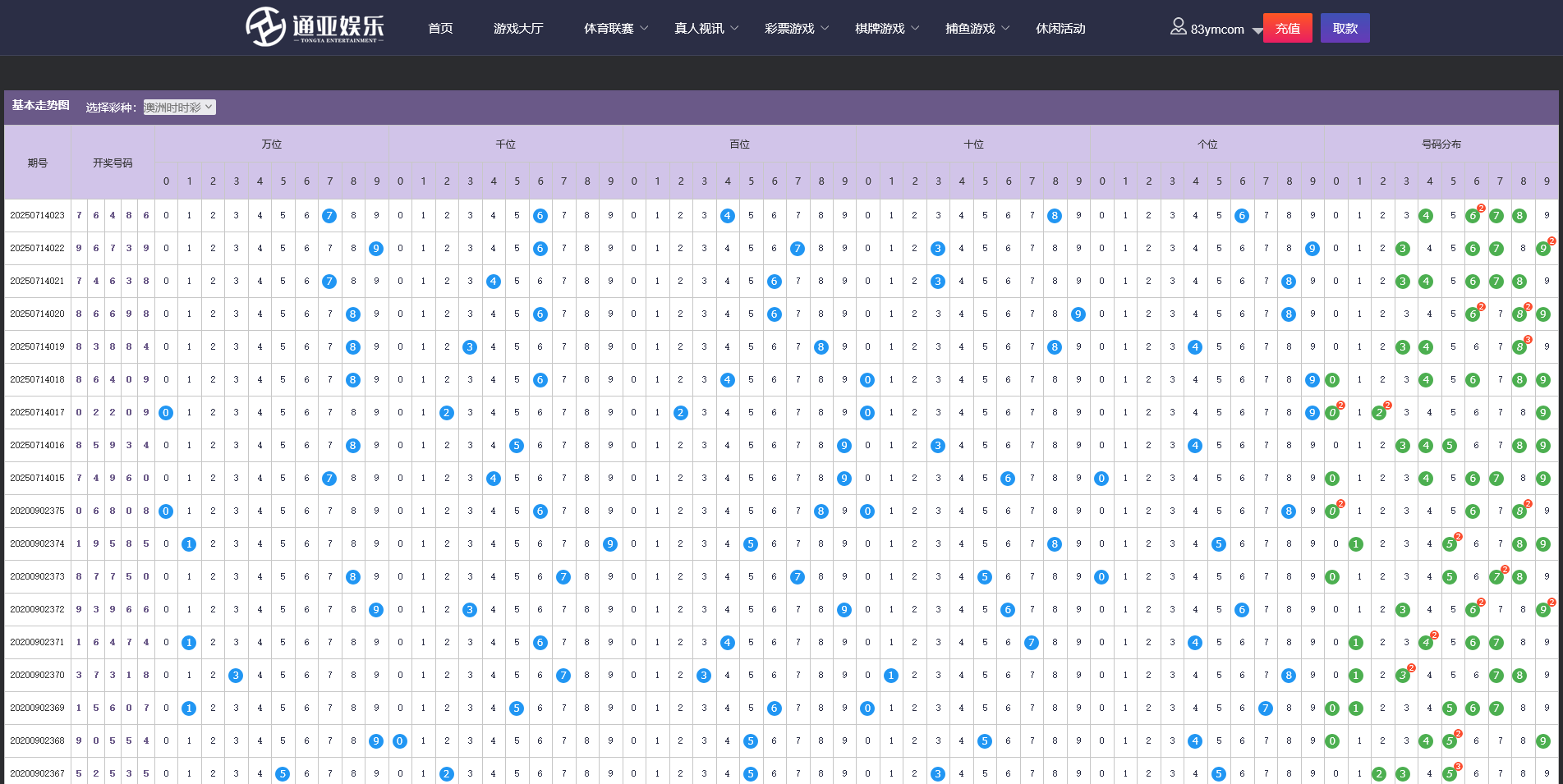Expand the 83ymcom account dropdown arrow
Viewport: 1563px width, 784px height.
[x=1257, y=30]
